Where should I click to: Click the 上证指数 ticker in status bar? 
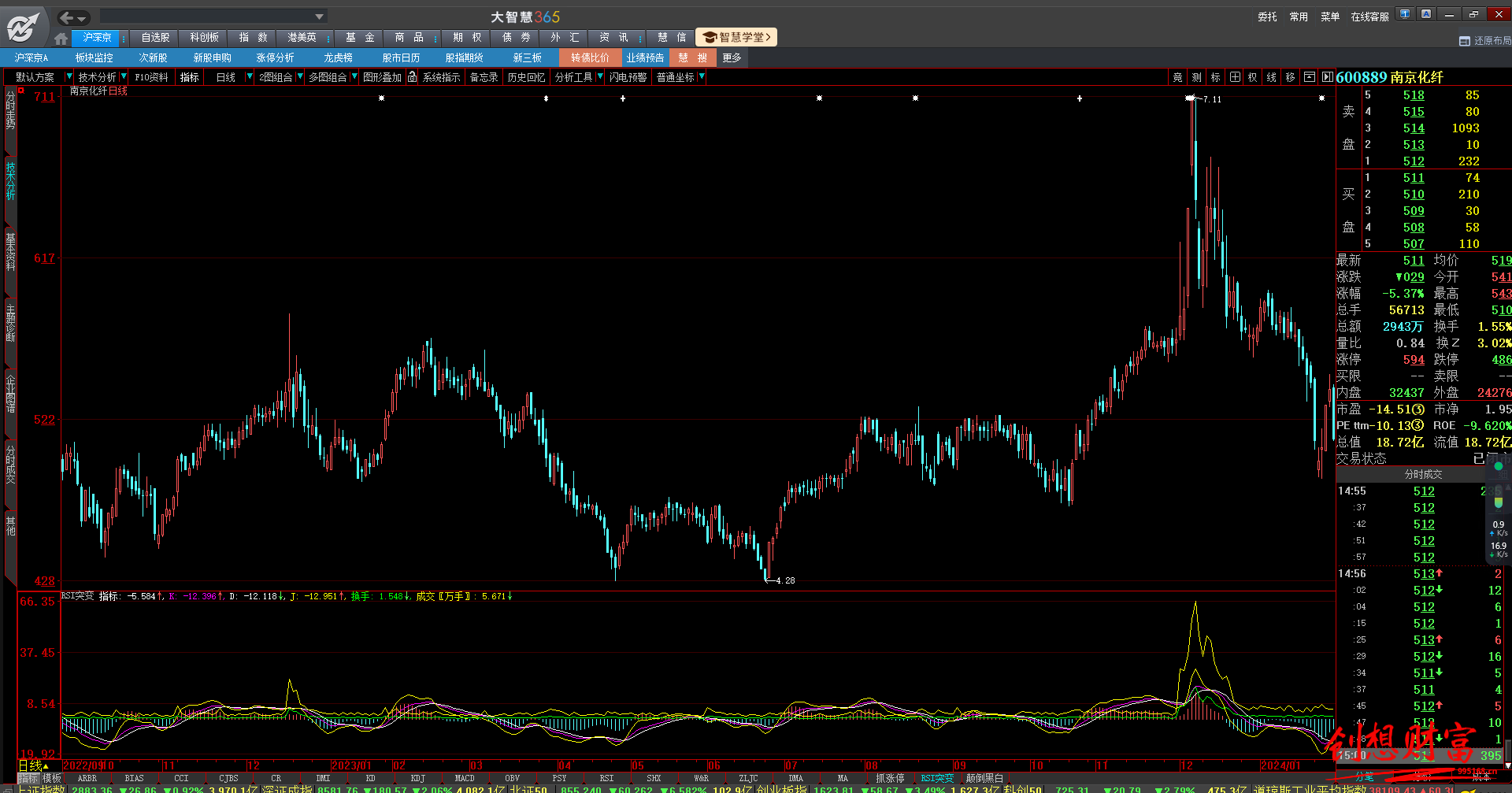[x=41, y=789]
